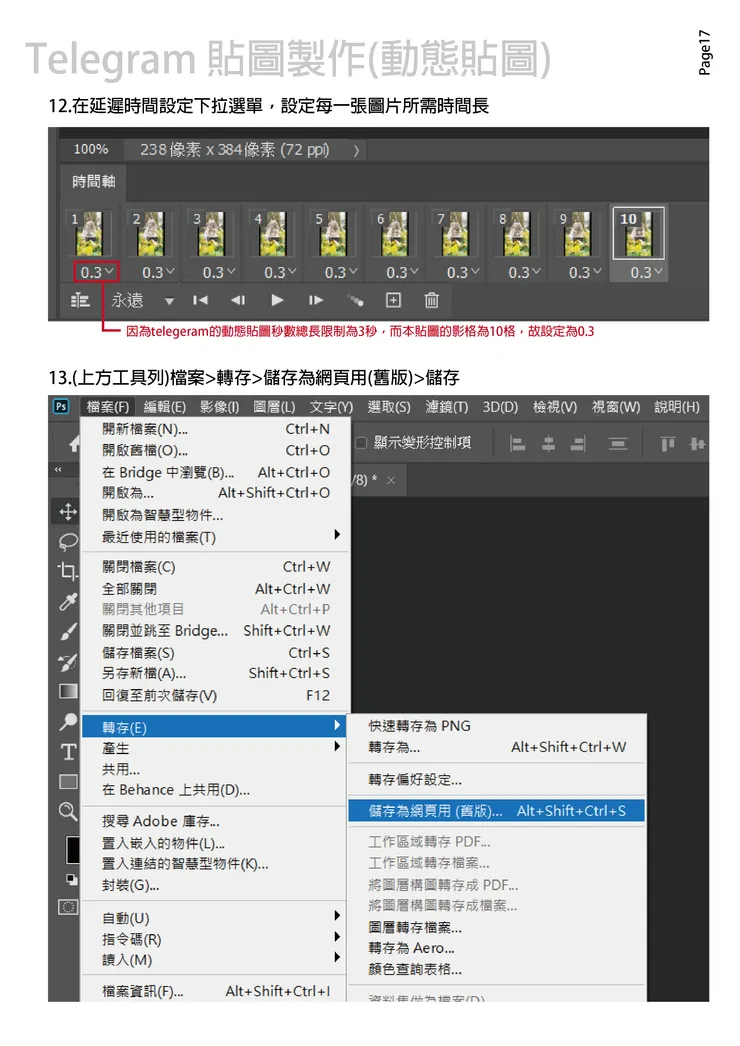This screenshot has width=740, height=1046.
Task: Click align top edges icon
Action: coord(667,444)
